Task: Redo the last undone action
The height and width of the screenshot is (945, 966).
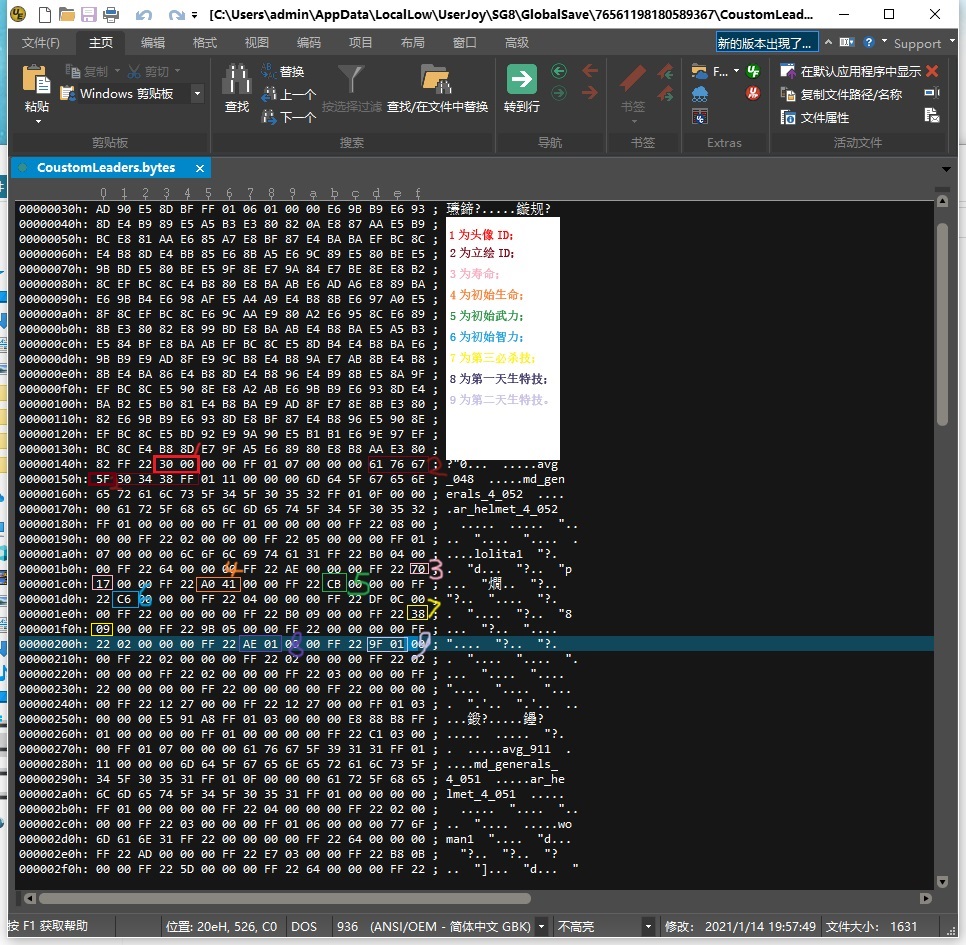Action: (x=176, y=14)
